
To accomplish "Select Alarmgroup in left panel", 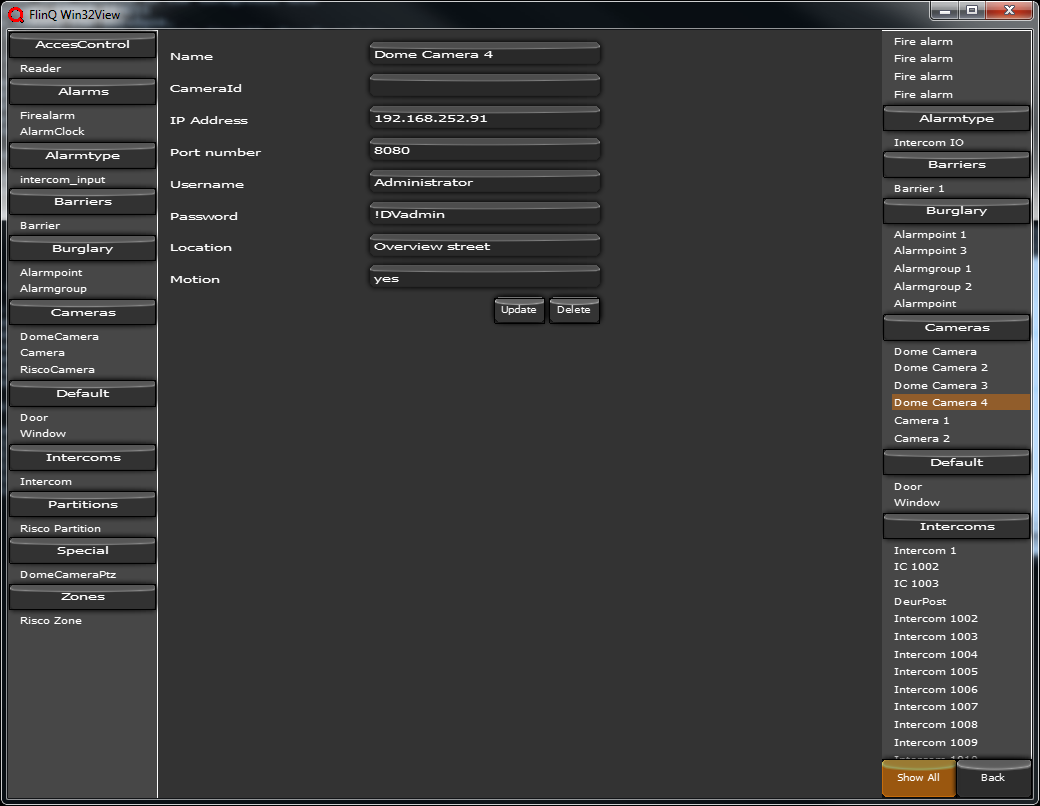I will tap(53, 289).
